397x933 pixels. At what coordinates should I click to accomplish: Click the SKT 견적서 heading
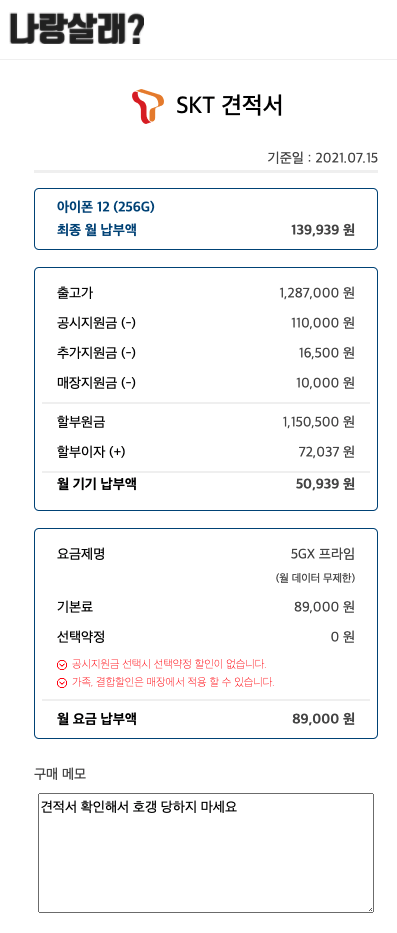point(229,106)
